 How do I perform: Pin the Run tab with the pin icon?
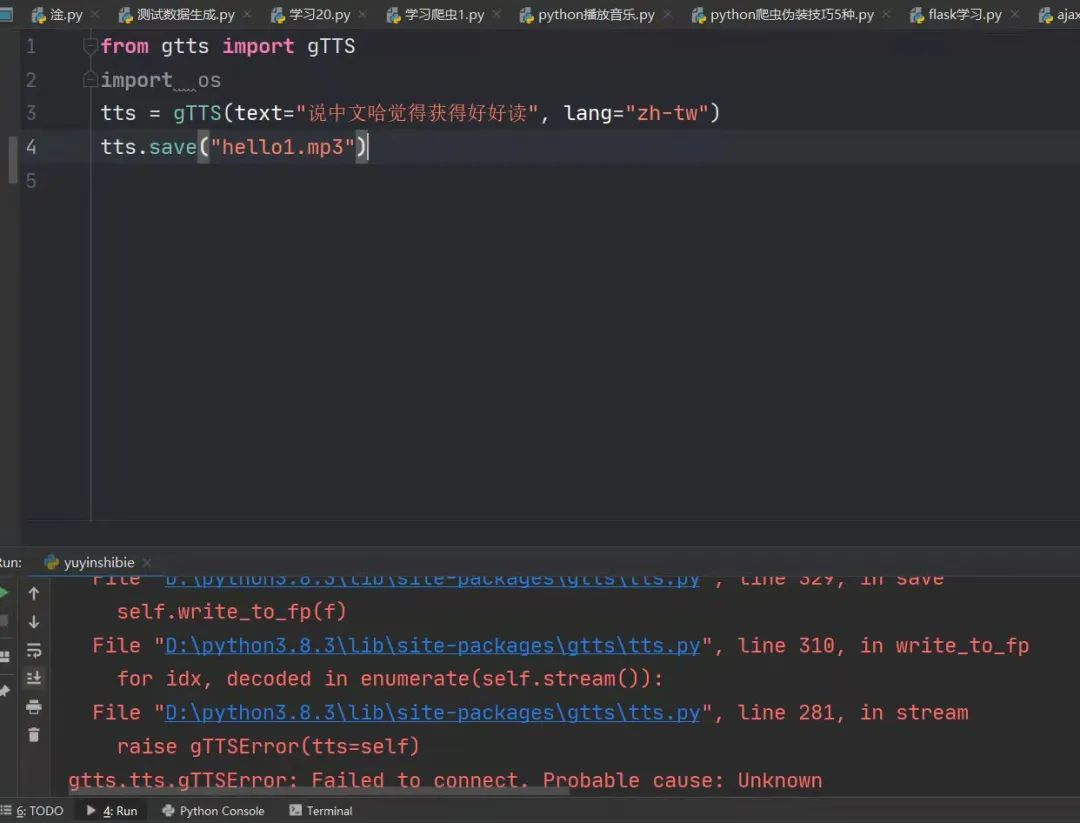pyautogui.click(x=4, y=691)
